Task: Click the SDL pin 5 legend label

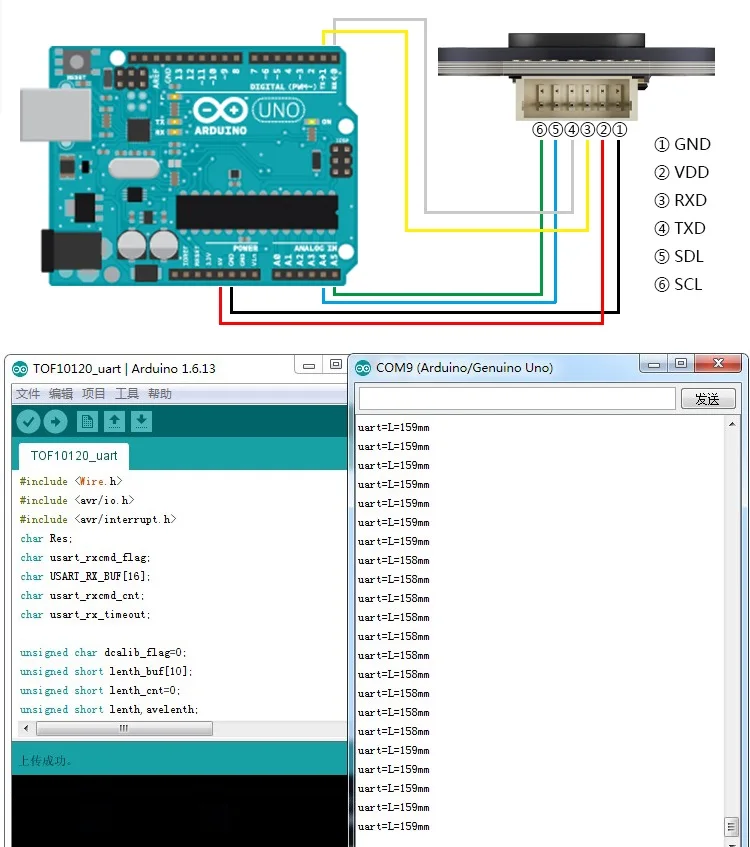Action: pyautogui.click(x=679, y=257)
